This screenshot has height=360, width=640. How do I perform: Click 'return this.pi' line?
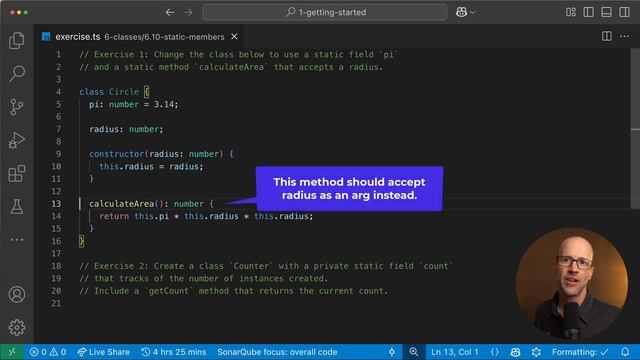point(206,216)
